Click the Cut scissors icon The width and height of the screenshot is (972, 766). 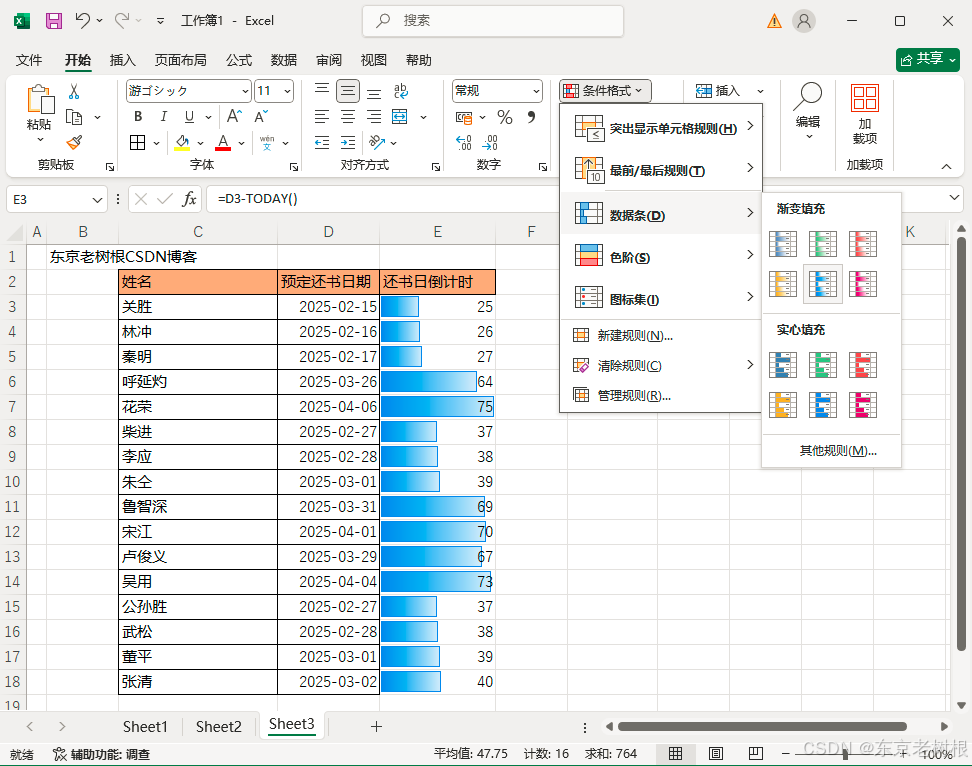74,92
